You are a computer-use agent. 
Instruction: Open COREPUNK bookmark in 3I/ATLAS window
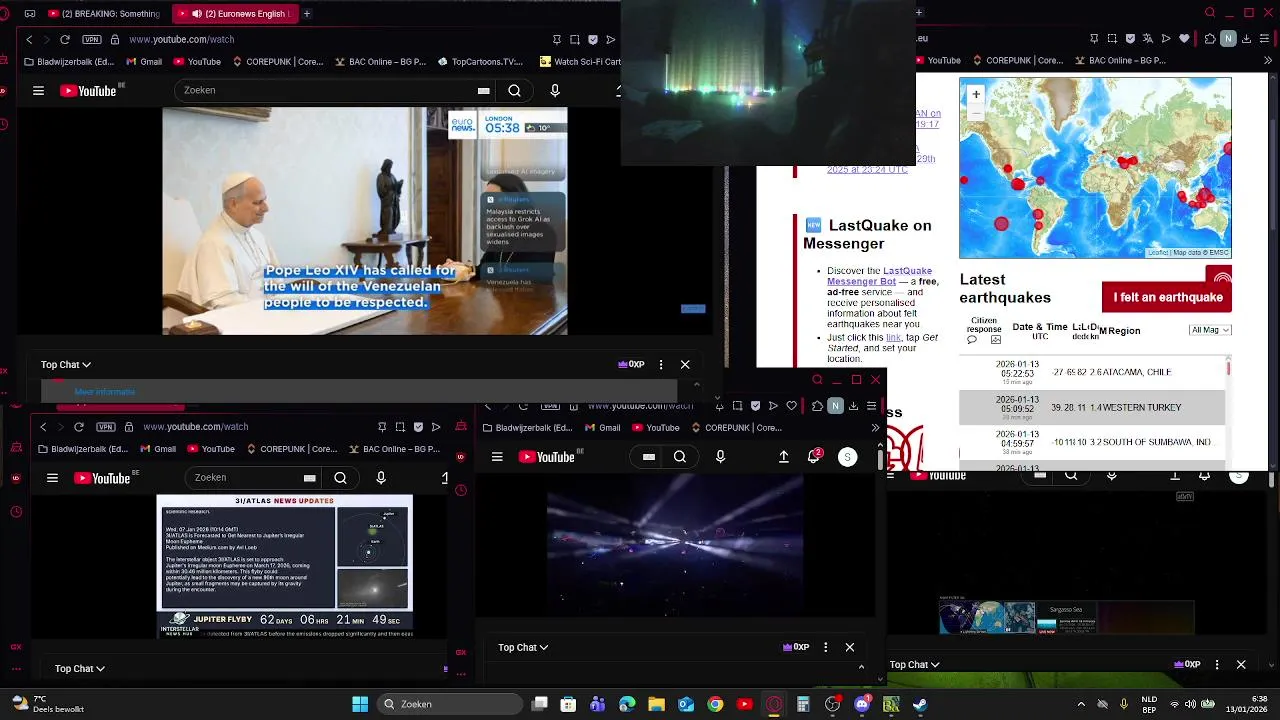(291, 449)
